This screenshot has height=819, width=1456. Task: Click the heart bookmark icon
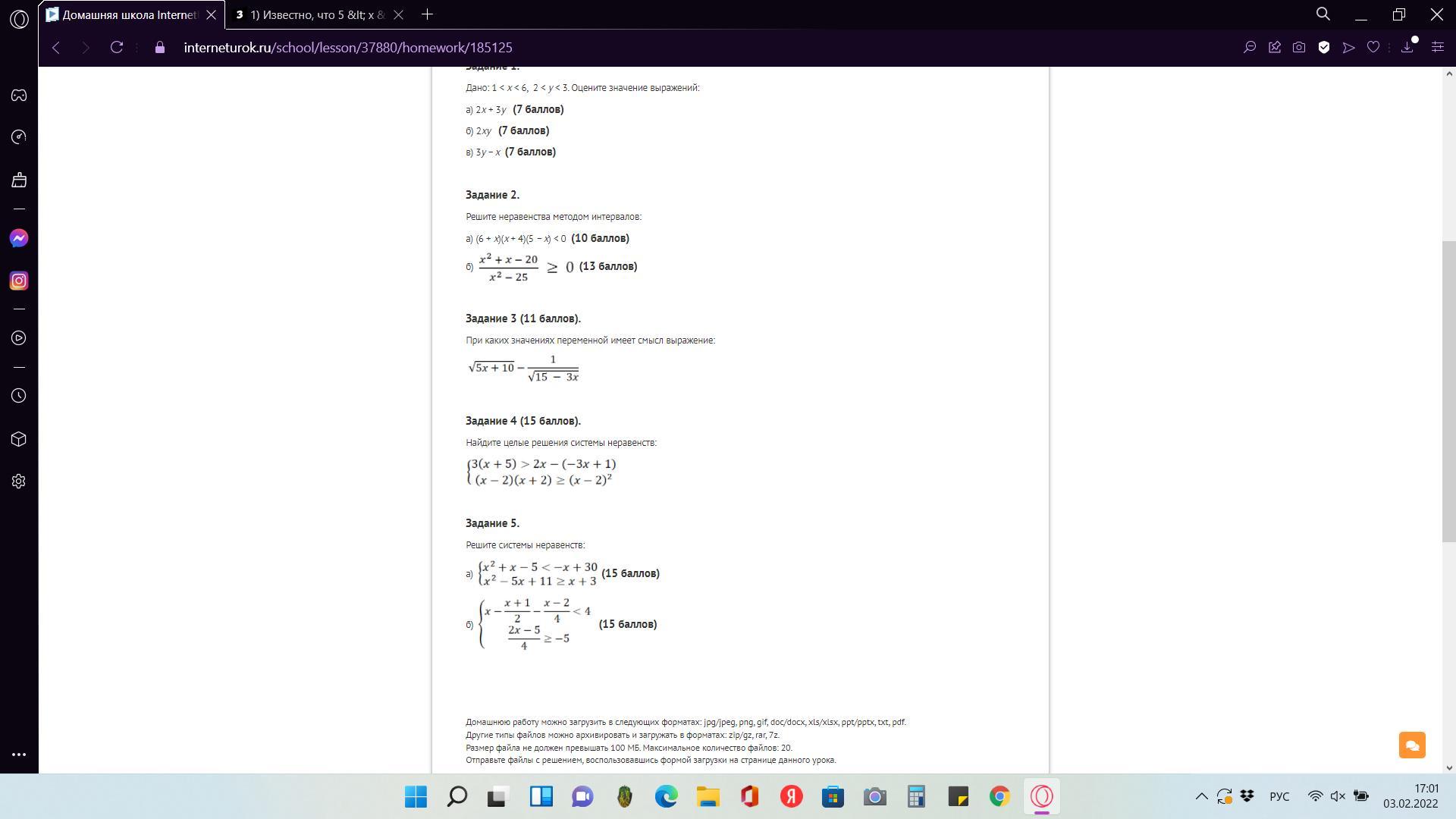1373,47
